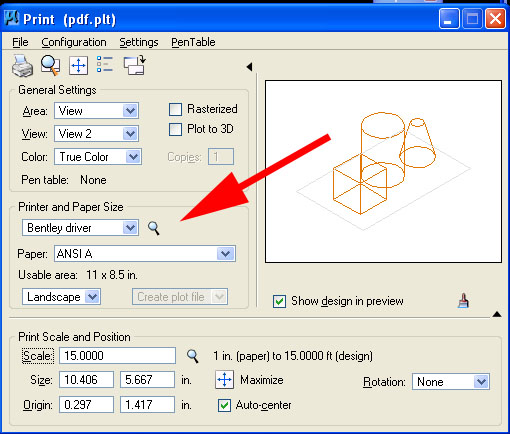The height and width of the screenshot is (434, 510).
Task: Uncheck Show design in preview
Action: 279,301
